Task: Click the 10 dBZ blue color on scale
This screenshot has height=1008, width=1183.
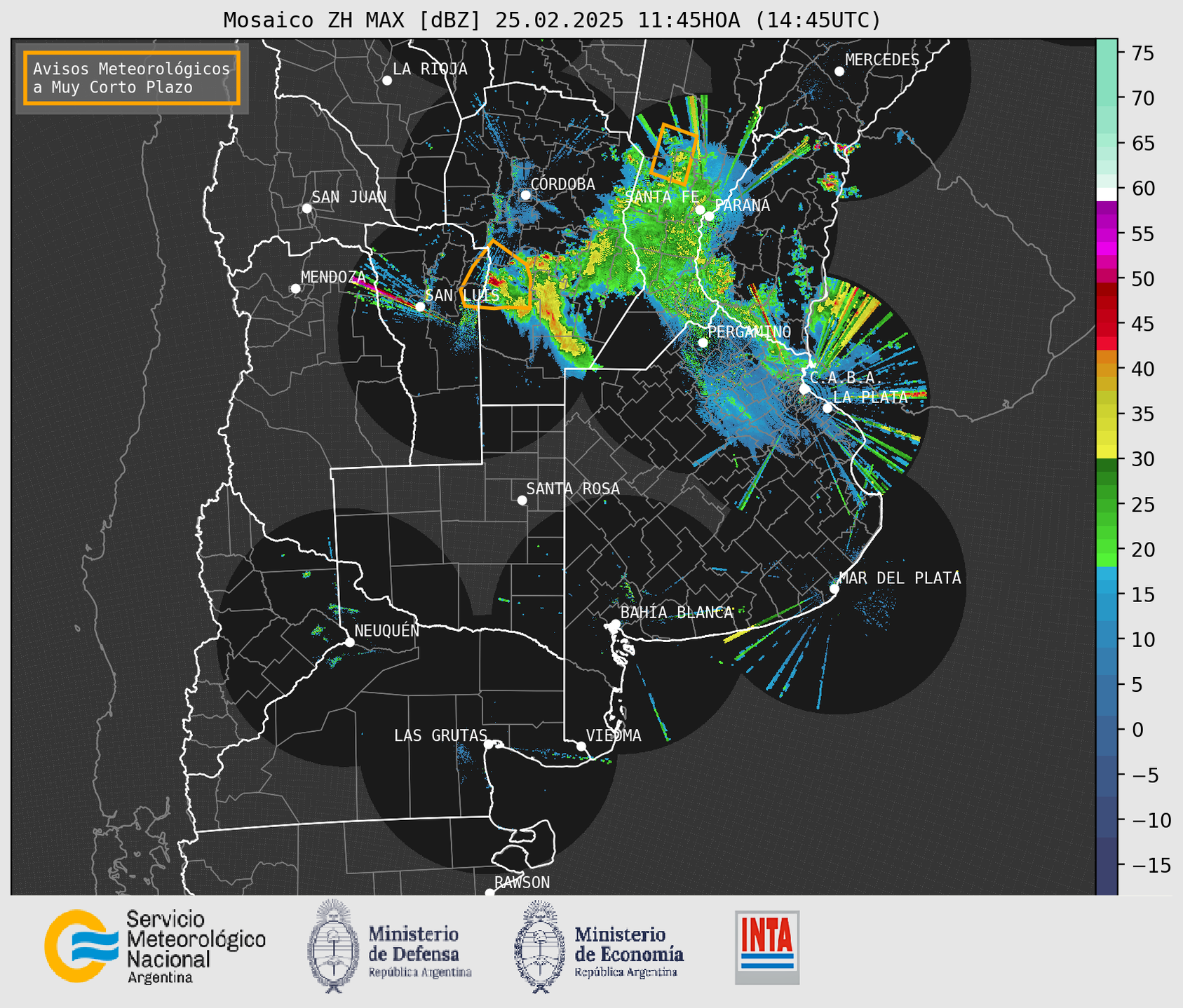Action: (1107, 639)
